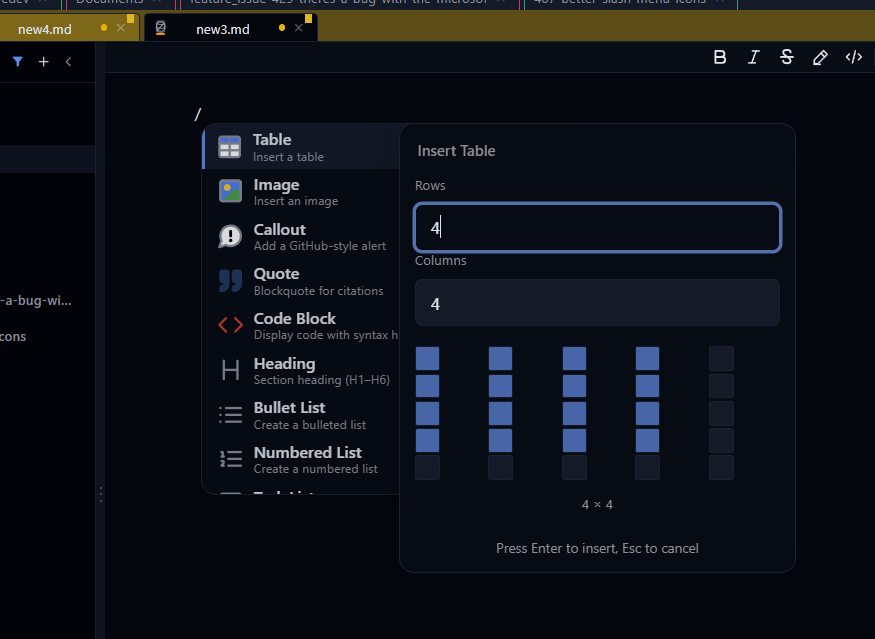Switch to the new4.md tab

coord(45,29)
